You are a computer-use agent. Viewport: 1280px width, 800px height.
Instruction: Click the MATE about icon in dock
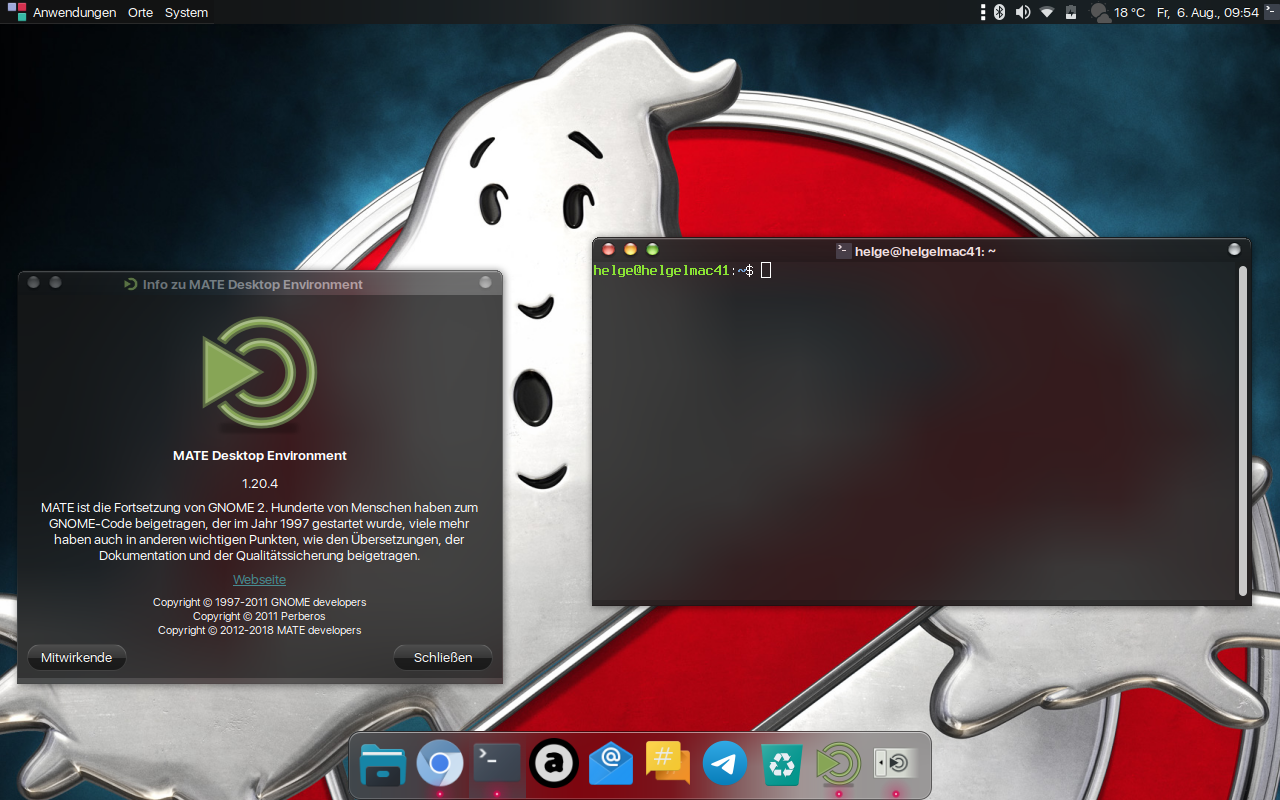(838, 764)
